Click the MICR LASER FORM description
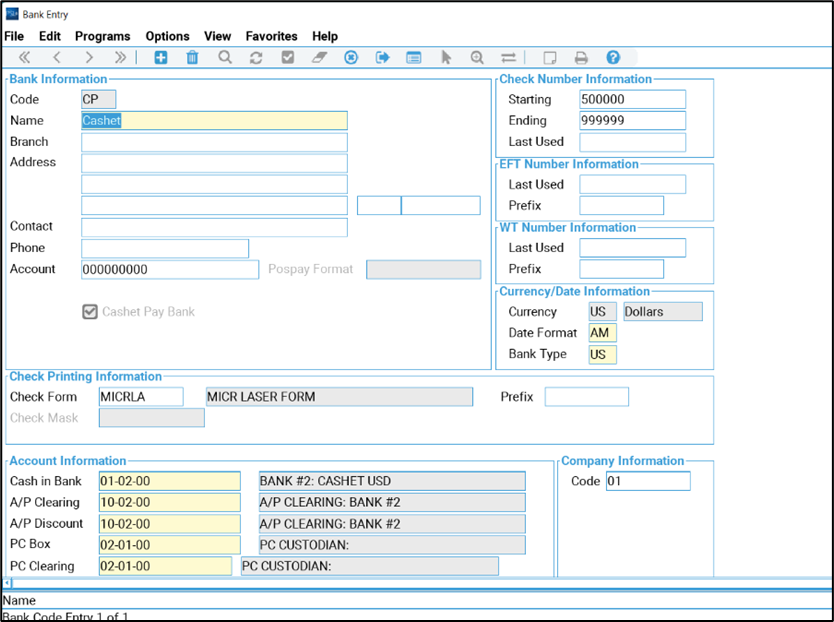 [x=339, y=397]
